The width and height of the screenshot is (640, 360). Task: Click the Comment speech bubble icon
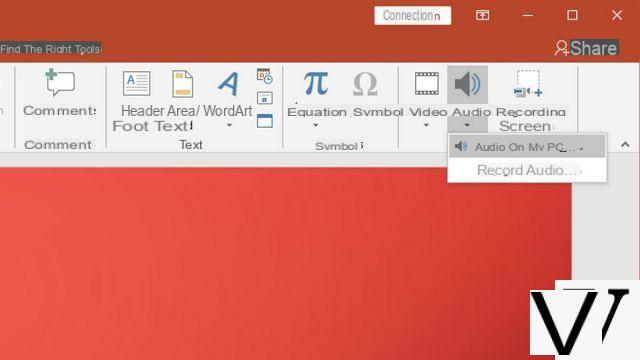[x=60, y=82]
